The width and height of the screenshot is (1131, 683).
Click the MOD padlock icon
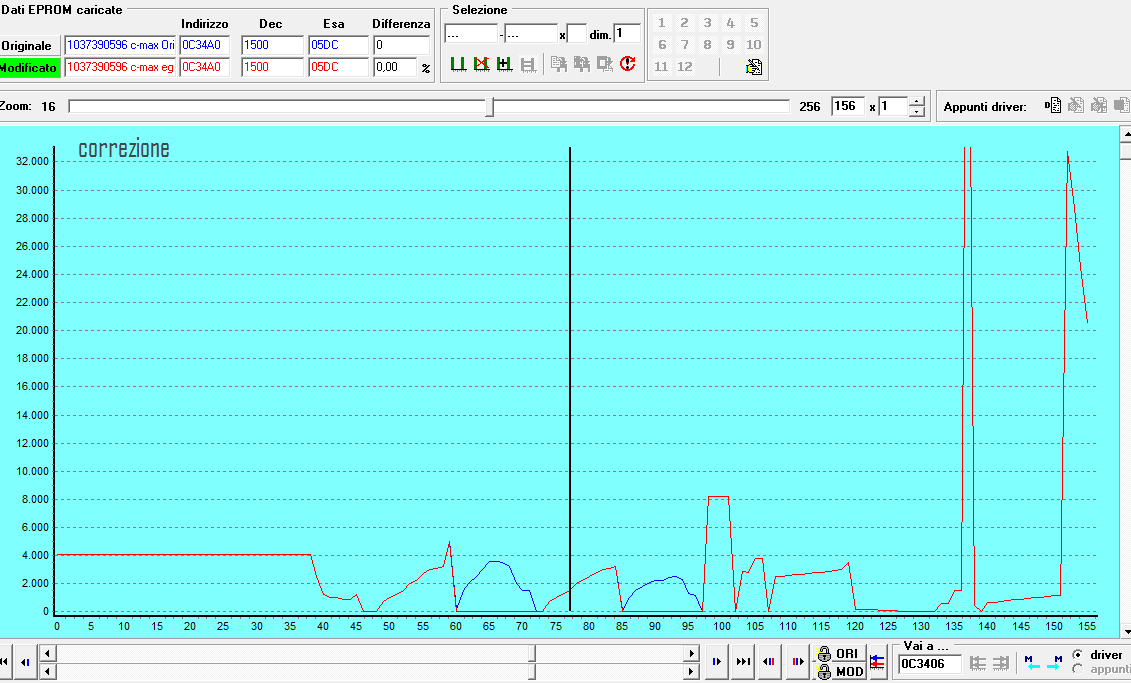point(824,671)
